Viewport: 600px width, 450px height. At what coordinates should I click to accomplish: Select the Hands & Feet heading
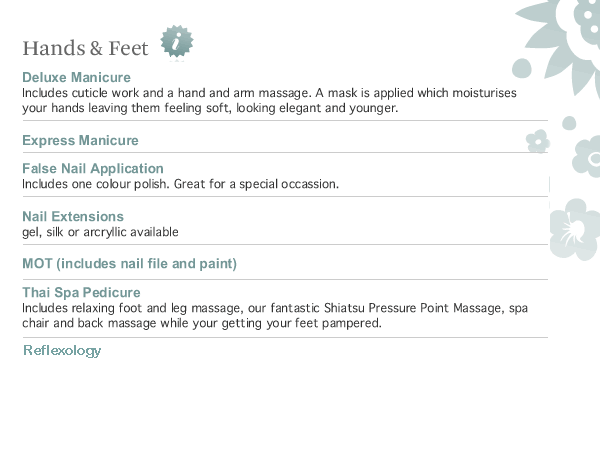click(85, 48)
